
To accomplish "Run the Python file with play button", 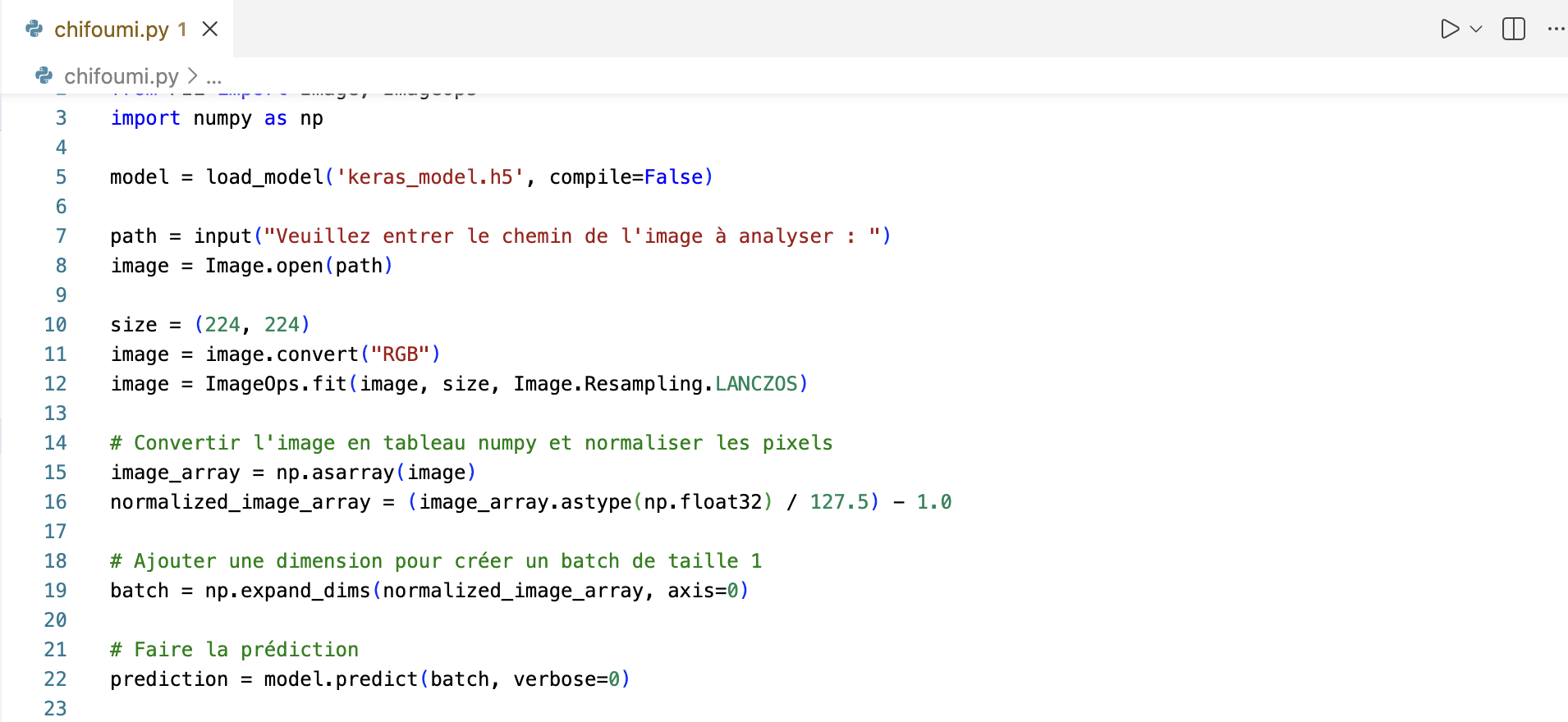I will tap(1450, 30).
